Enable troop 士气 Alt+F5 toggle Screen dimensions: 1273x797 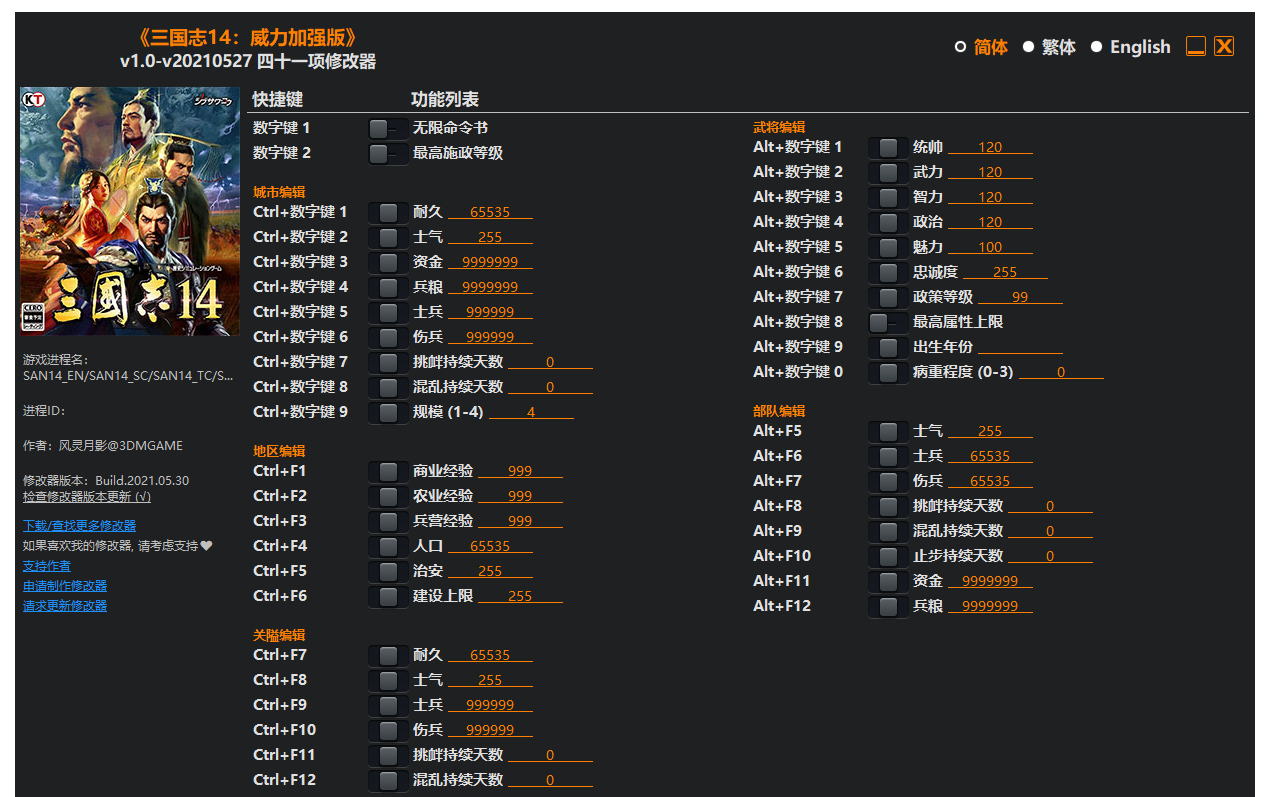pos(888,431)
